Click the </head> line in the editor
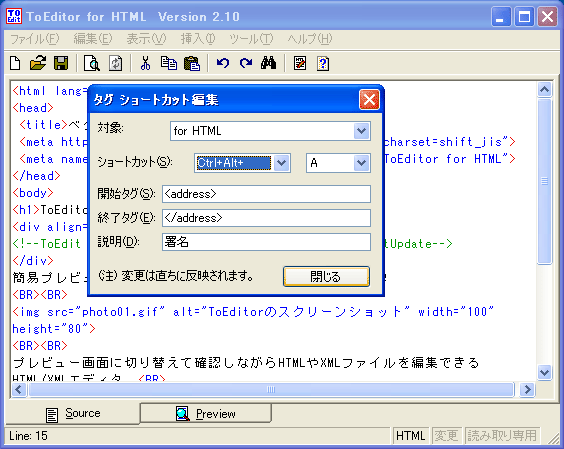Screen dimensions: 564x449 coord(36,176)
